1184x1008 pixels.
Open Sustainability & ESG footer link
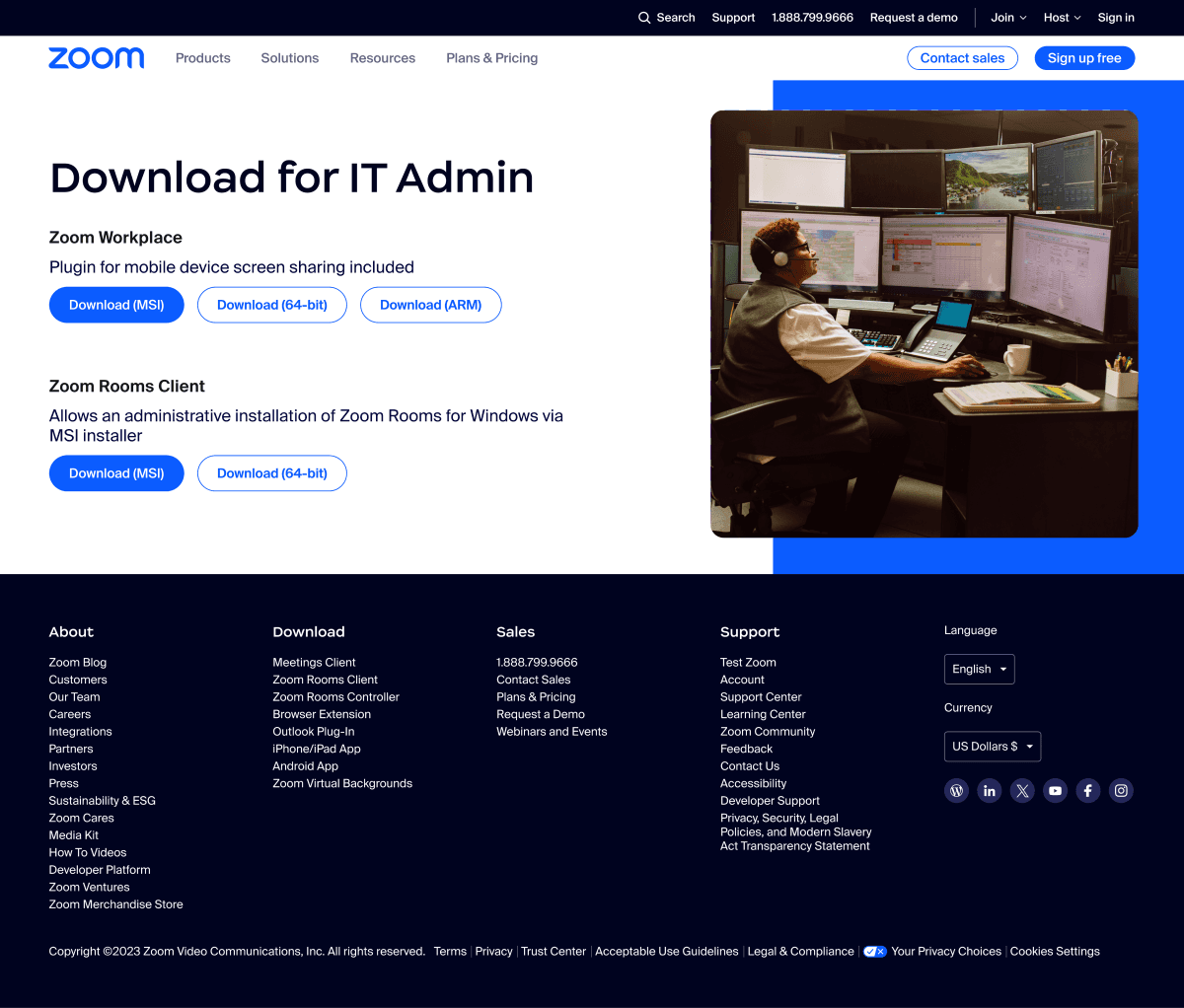click(103, 801)
